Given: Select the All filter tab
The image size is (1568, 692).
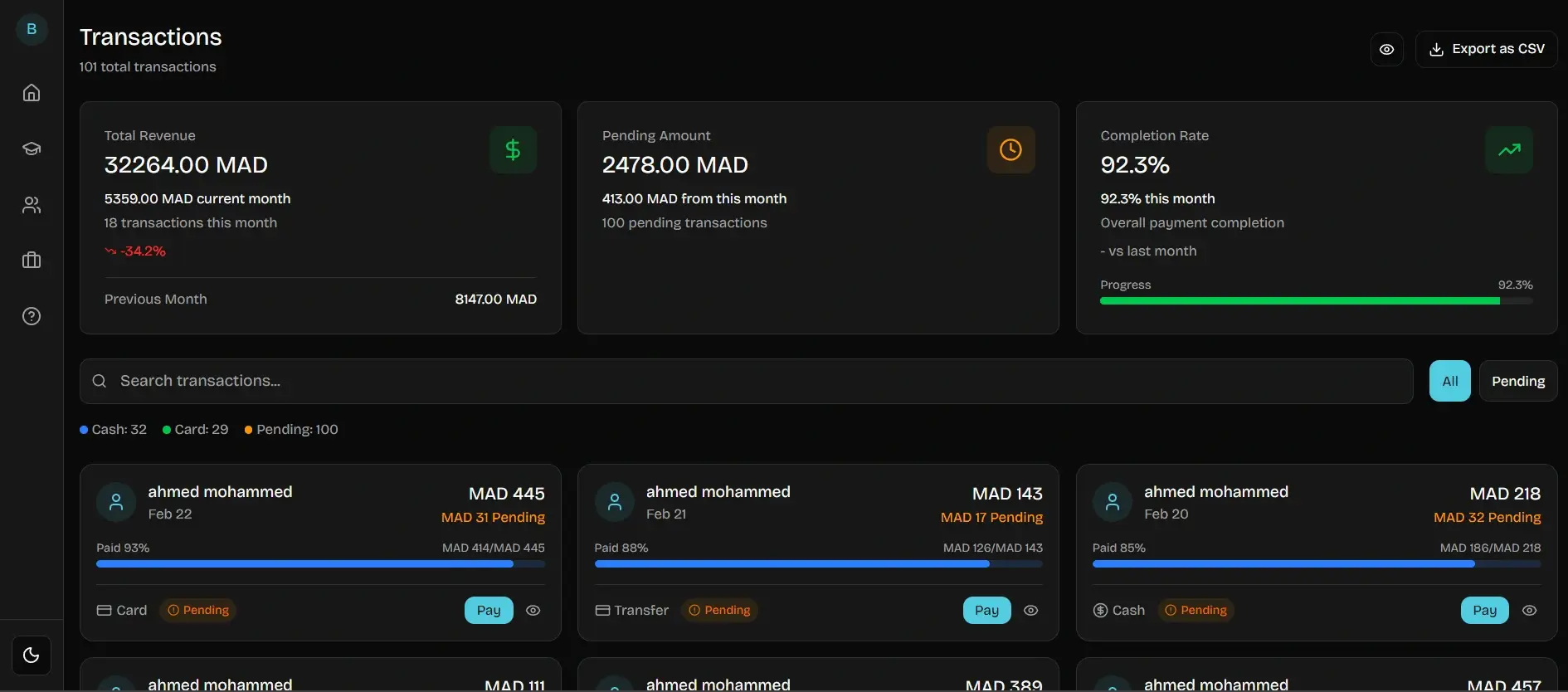Looking at the screenshot, I should (1449, 382).
